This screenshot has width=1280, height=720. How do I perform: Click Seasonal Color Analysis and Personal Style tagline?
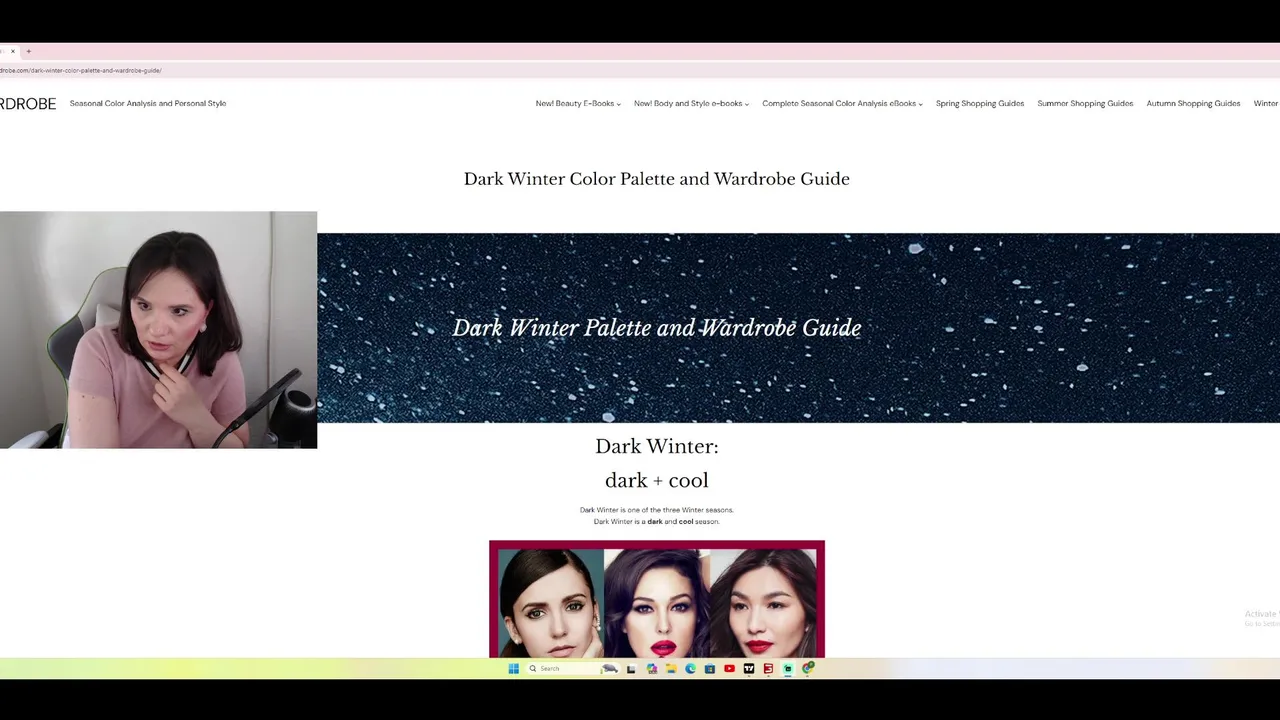click(148, 103)
